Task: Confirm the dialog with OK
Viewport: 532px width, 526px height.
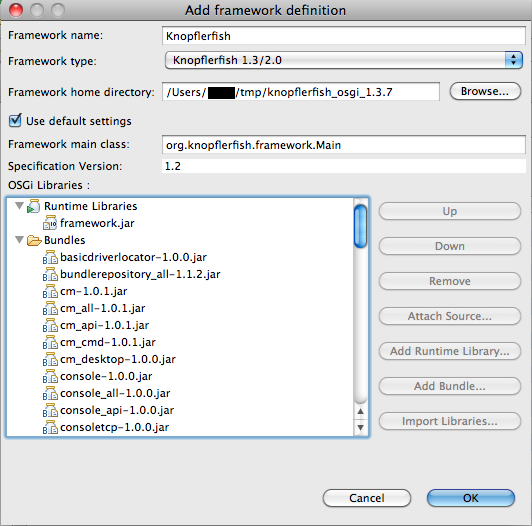Action: pos(471,498)
